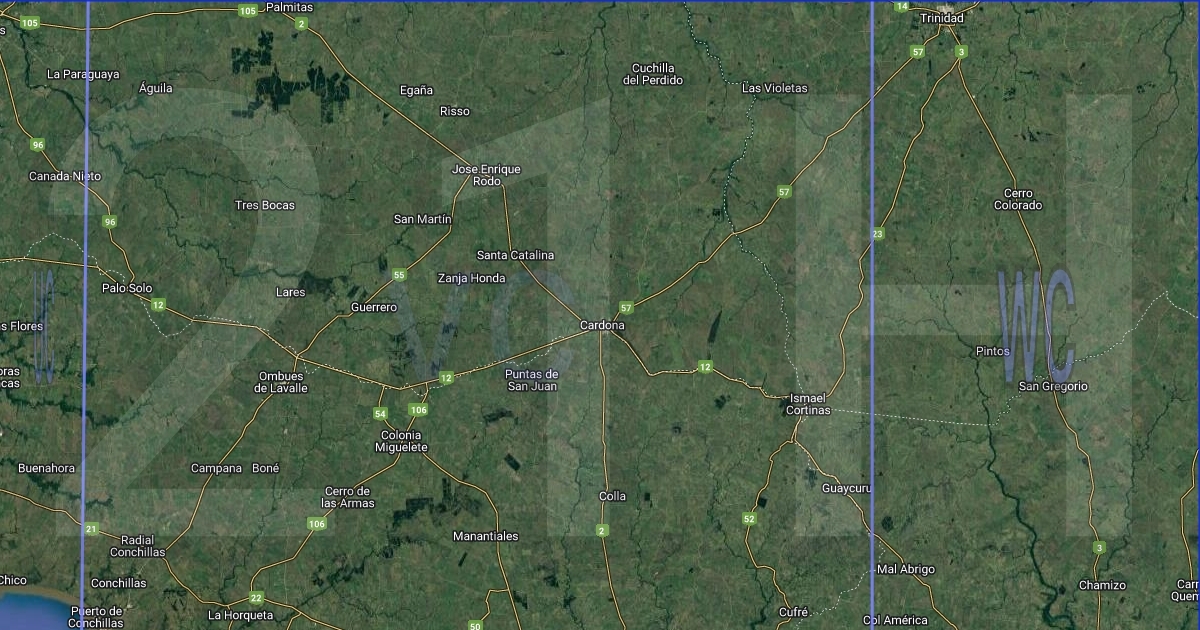Click the Route 14 shield near Trinidad

coord(902,6)
